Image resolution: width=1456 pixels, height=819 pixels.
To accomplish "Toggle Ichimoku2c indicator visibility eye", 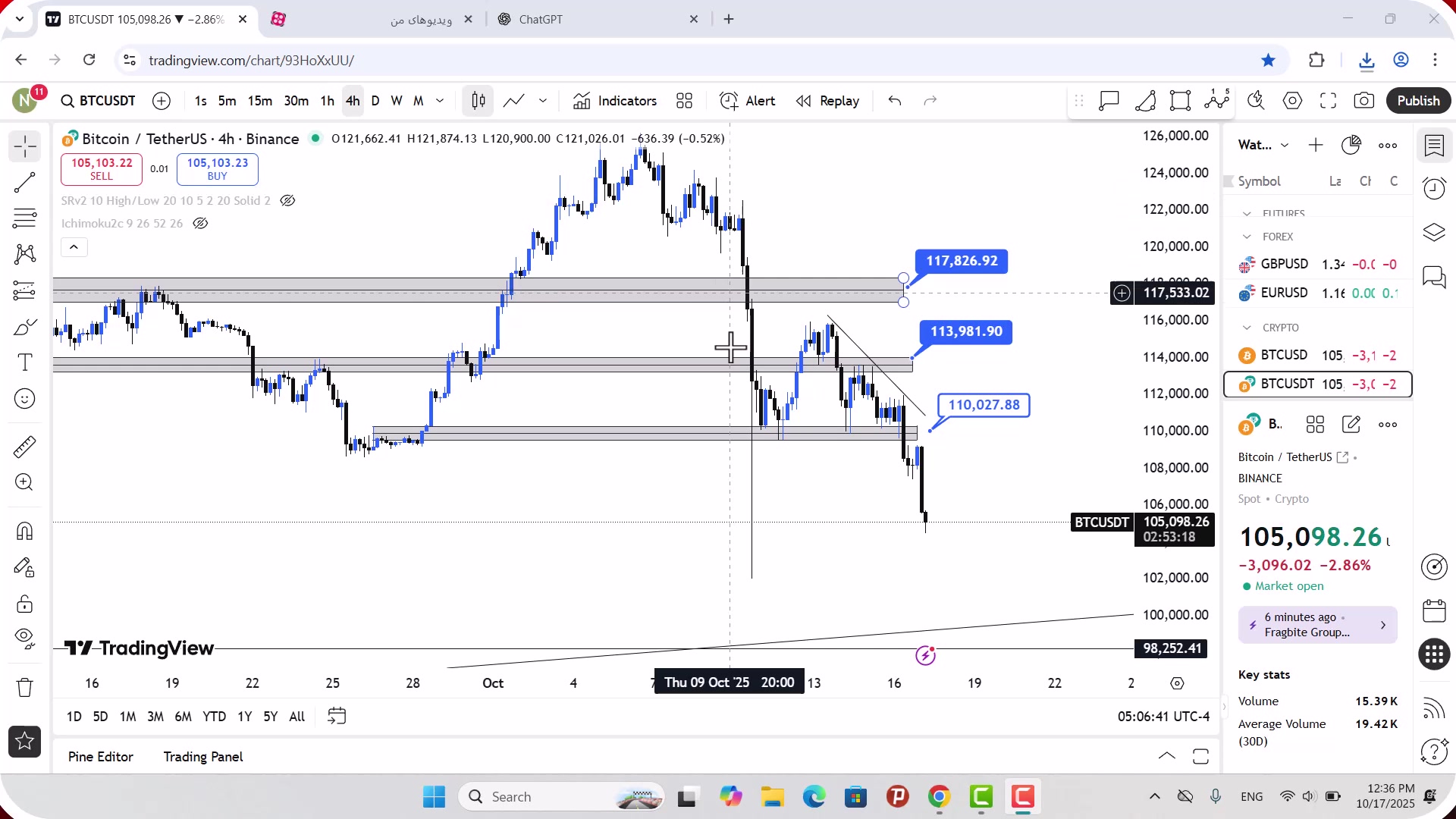I will tap(200, 224).
